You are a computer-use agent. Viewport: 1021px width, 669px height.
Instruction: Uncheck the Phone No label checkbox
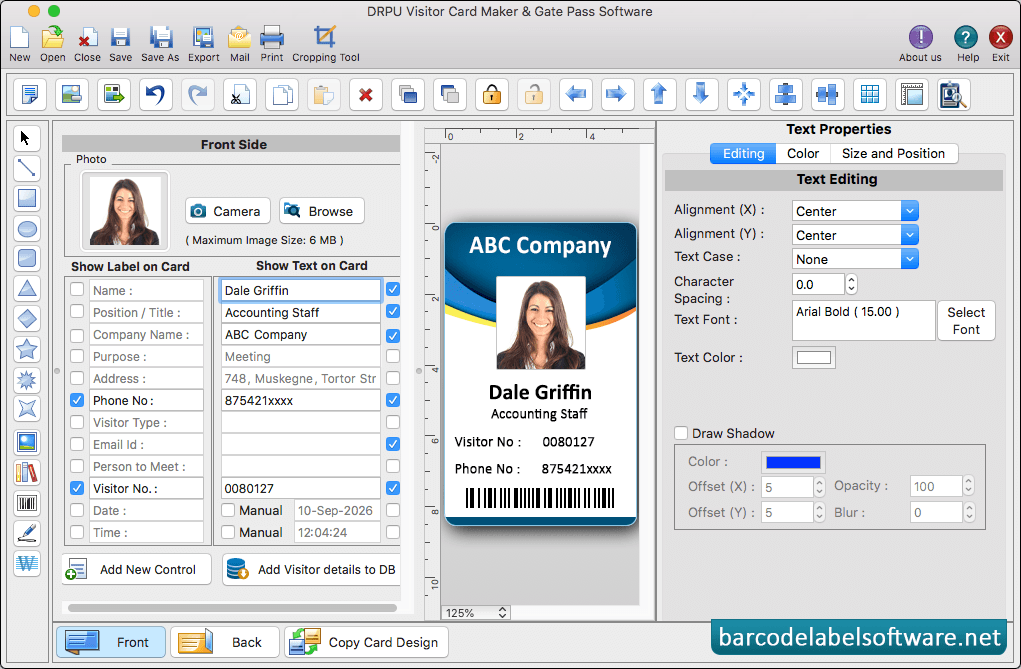(77, 400)
